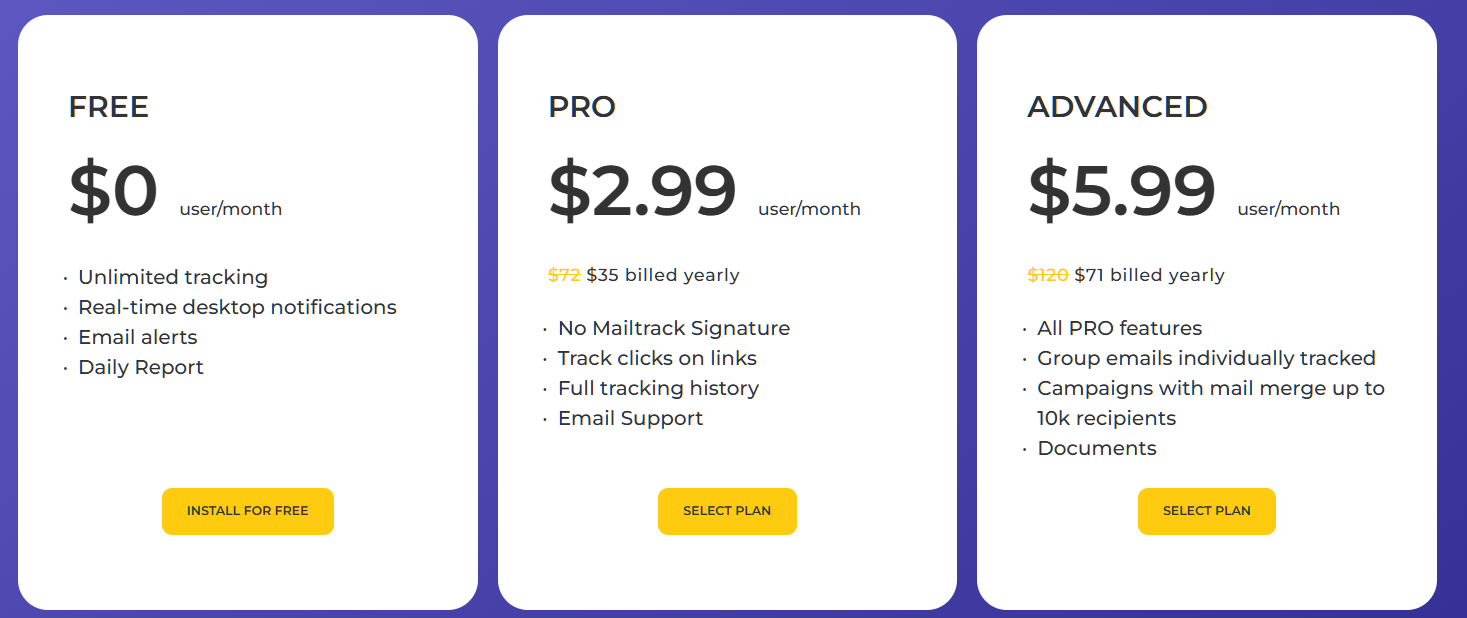Click the Daily Report list item
The height and width of the screenshot is (618, 1467).
click(141, 367)
